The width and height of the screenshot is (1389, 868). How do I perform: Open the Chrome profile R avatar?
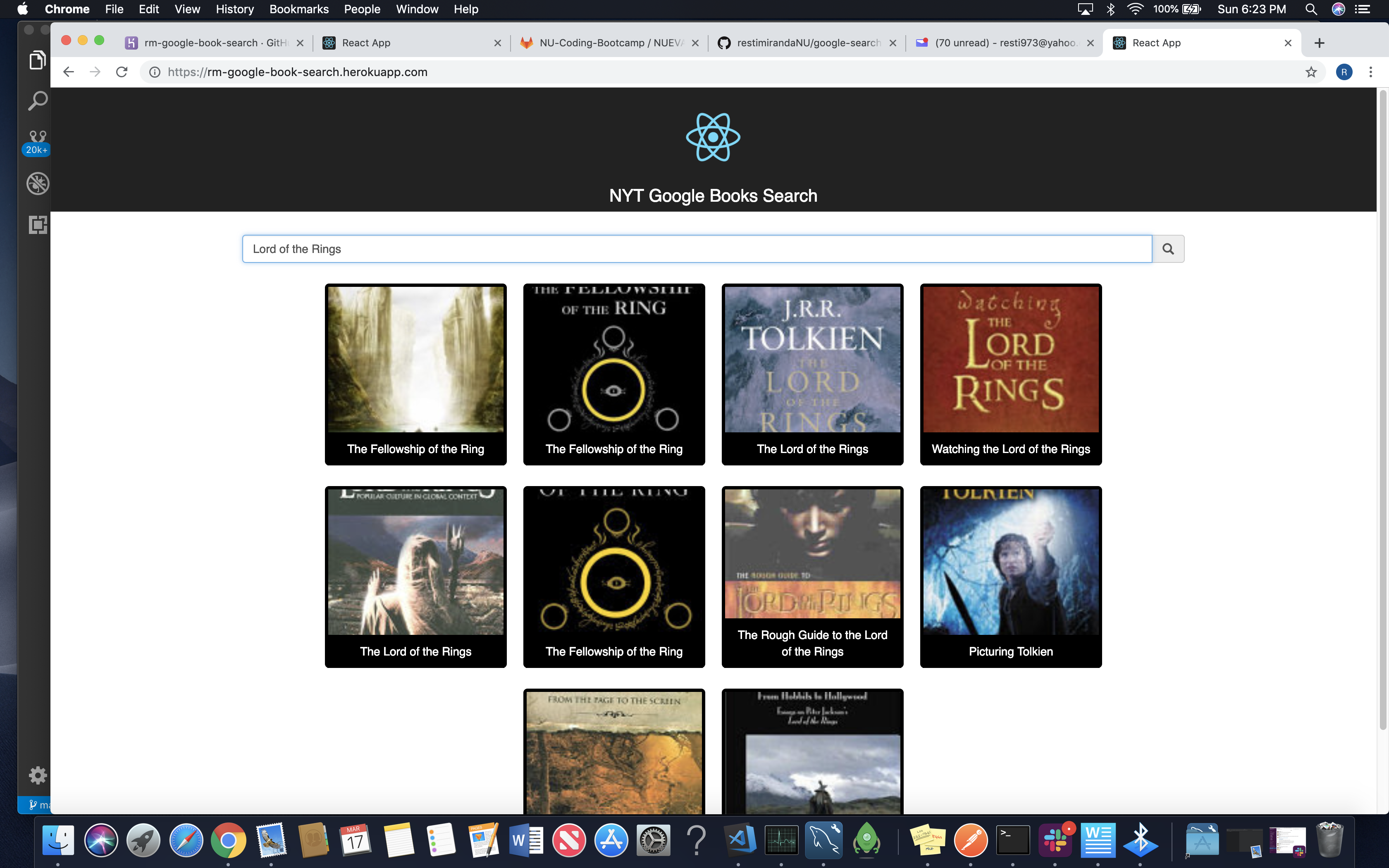tap(1344, 72)
